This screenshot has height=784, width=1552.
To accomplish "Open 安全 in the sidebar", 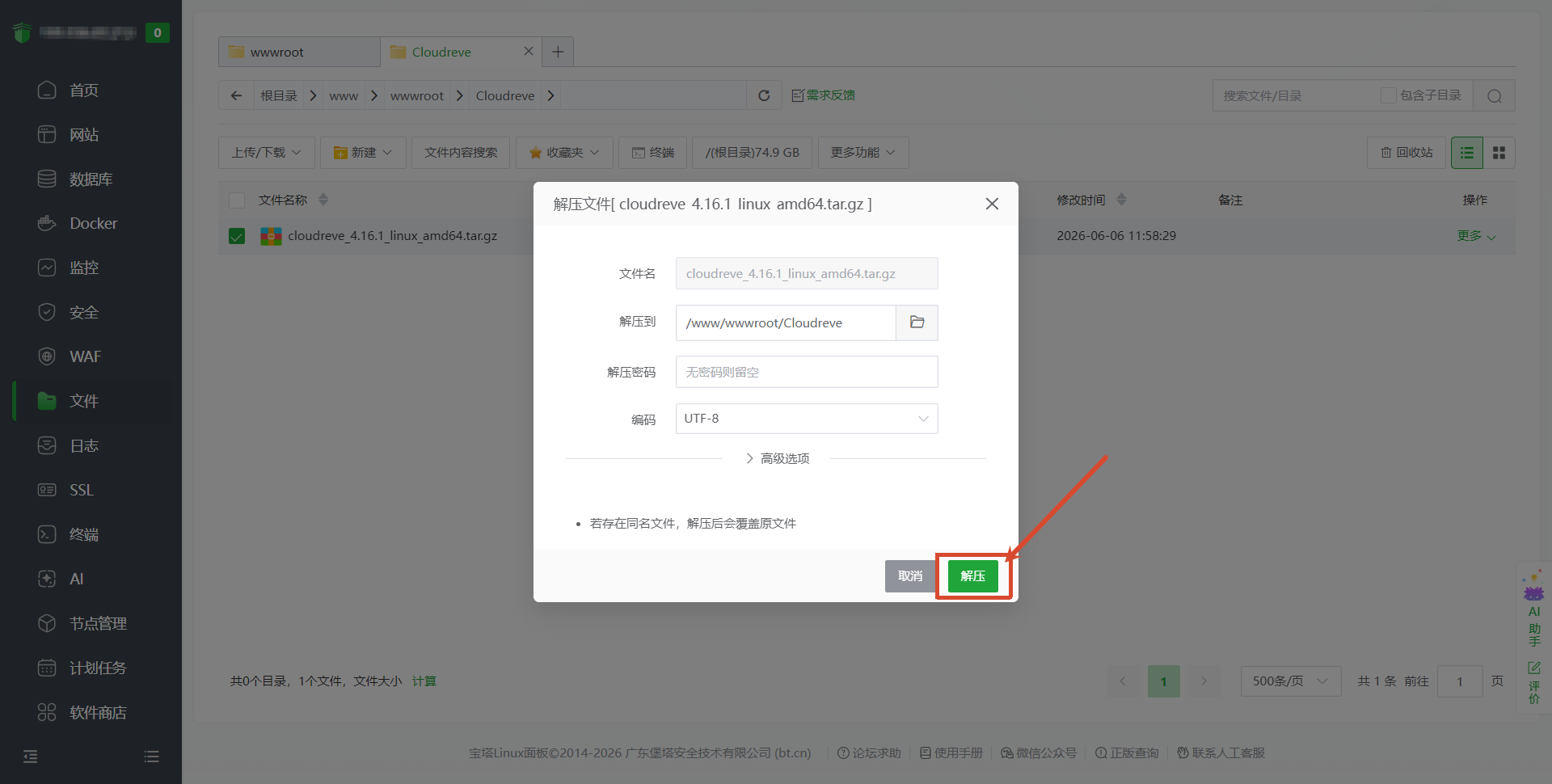I will [x=83, y=312].
